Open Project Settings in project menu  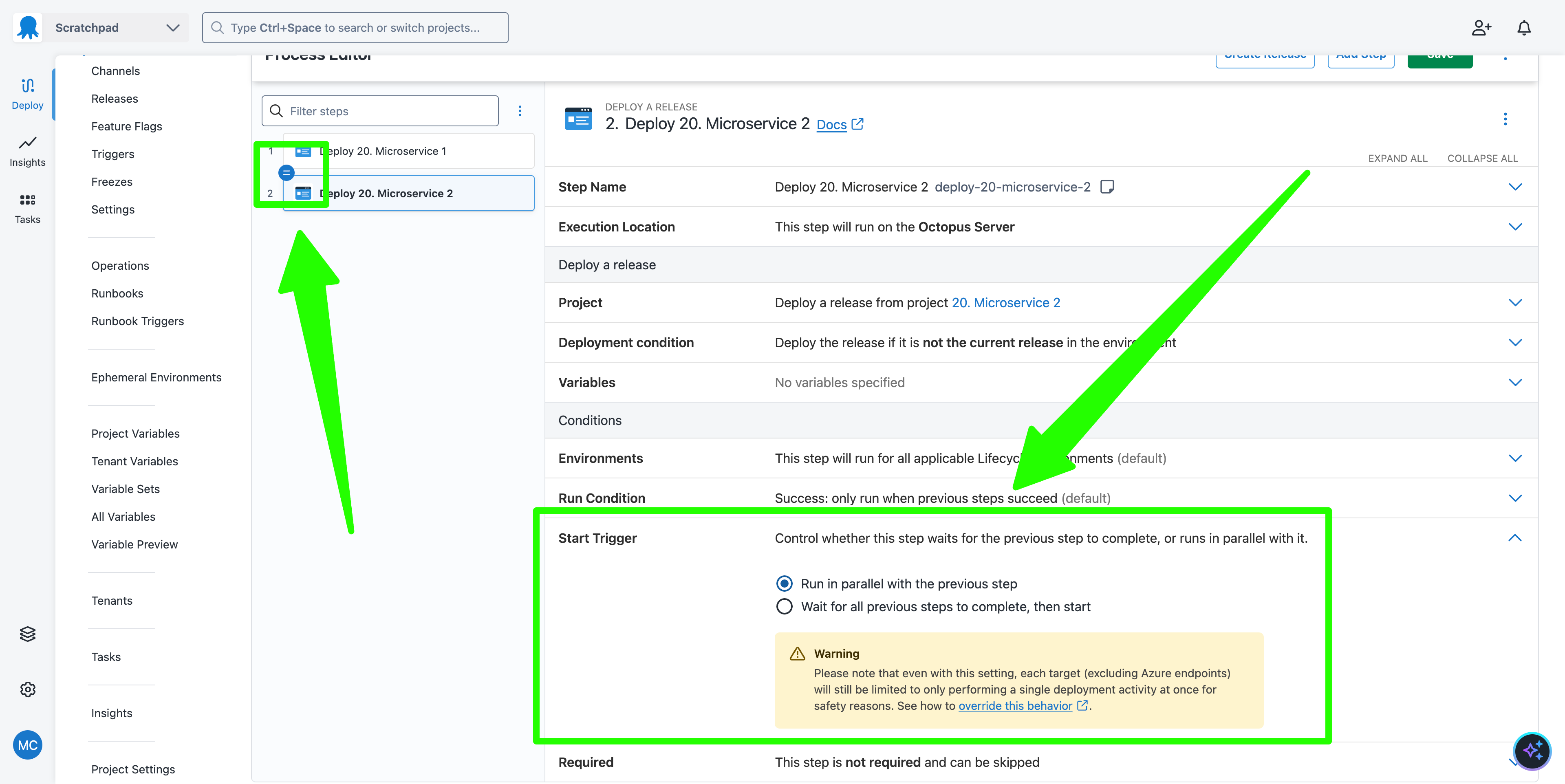pos(133,769)
